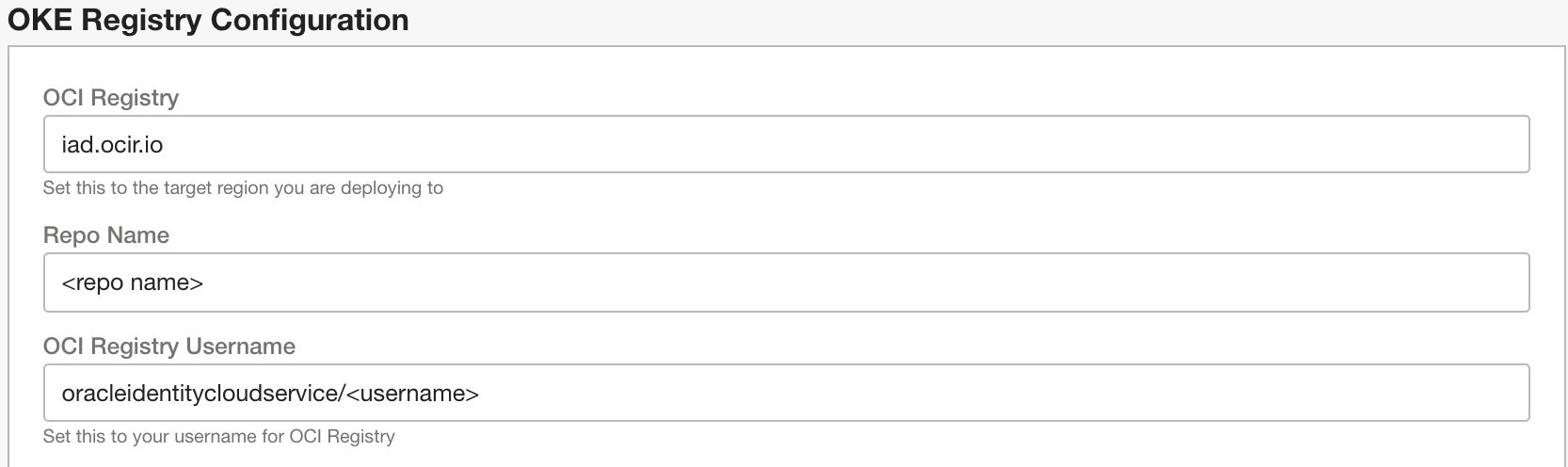Click the '<repo name>' placeholder text

coord(132,282)
